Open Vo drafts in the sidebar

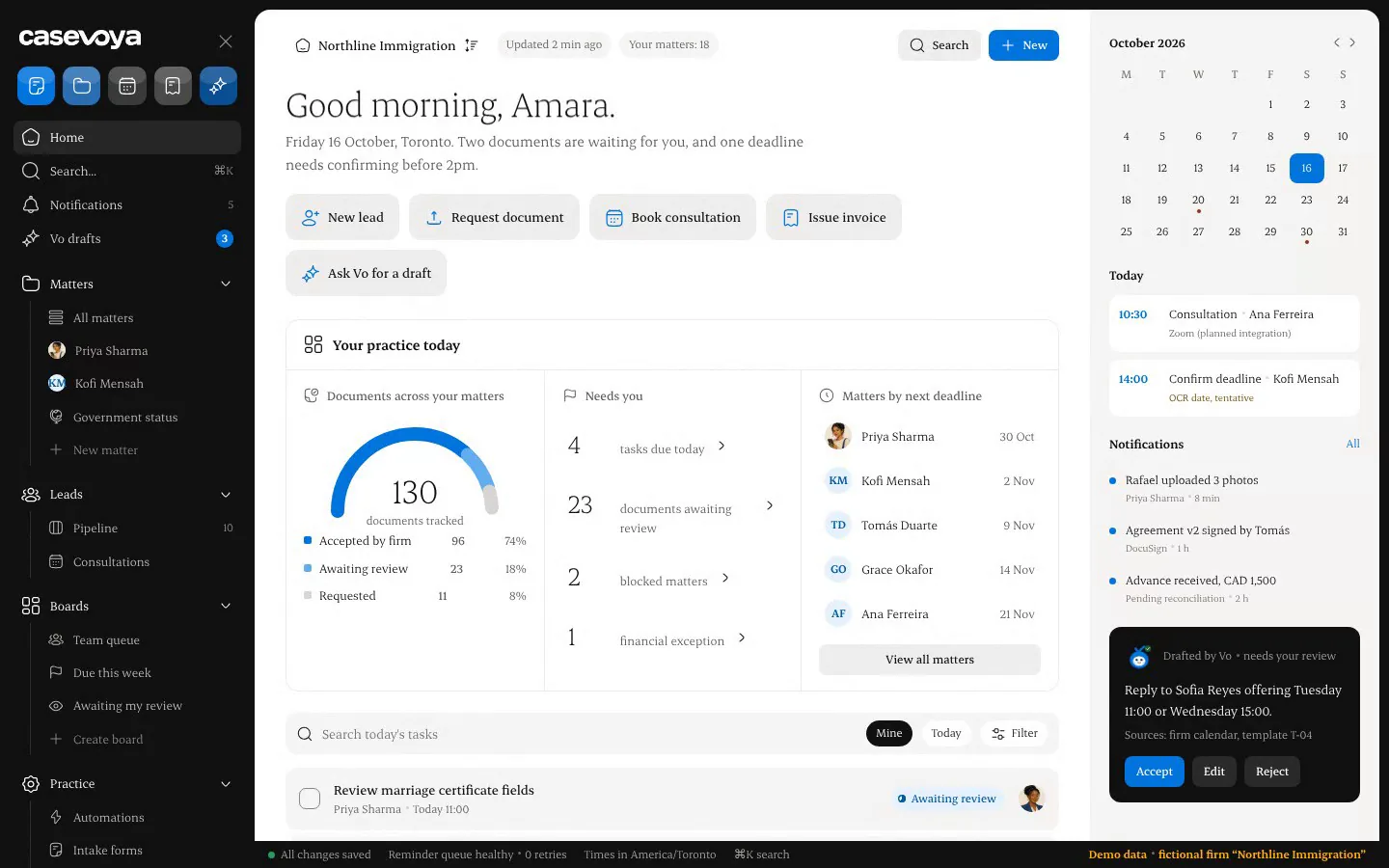point(127,238)
